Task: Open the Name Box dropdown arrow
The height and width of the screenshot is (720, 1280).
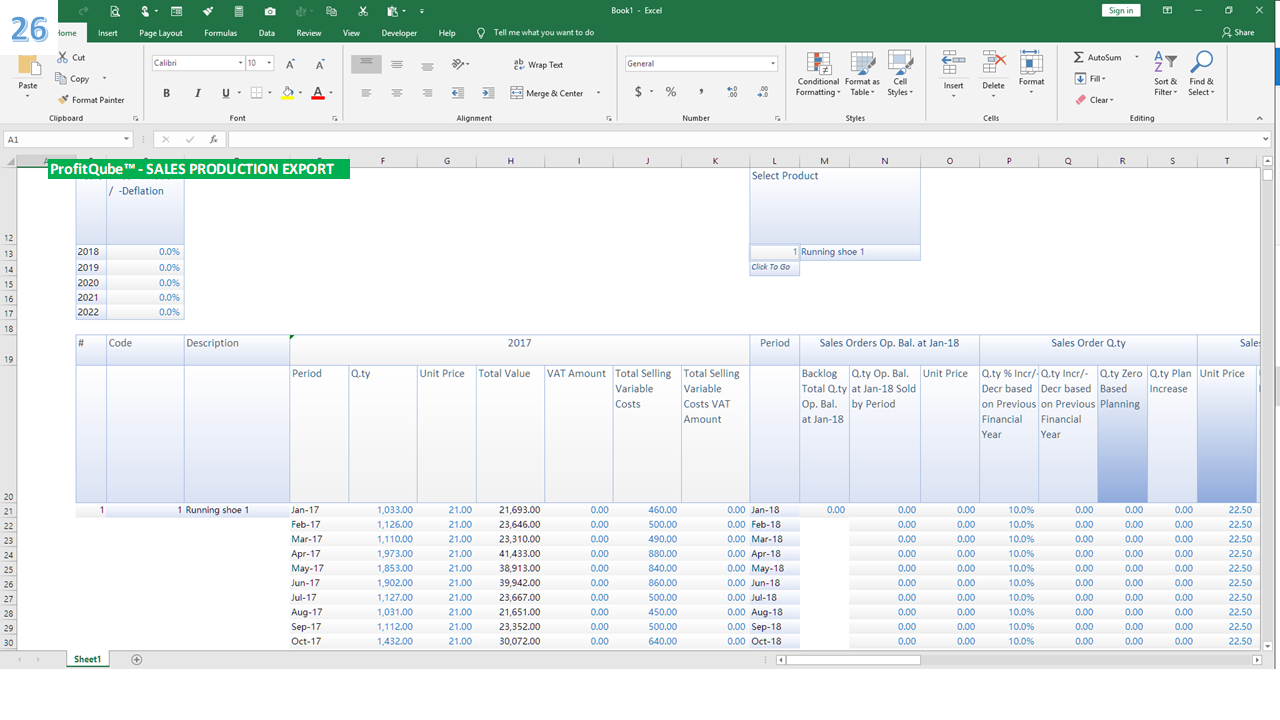Action: pos(127,140)
